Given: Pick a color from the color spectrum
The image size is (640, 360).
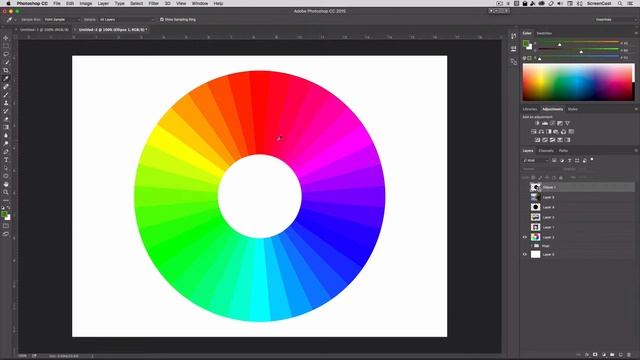Looking at the screenshot, I should [578, 82].
